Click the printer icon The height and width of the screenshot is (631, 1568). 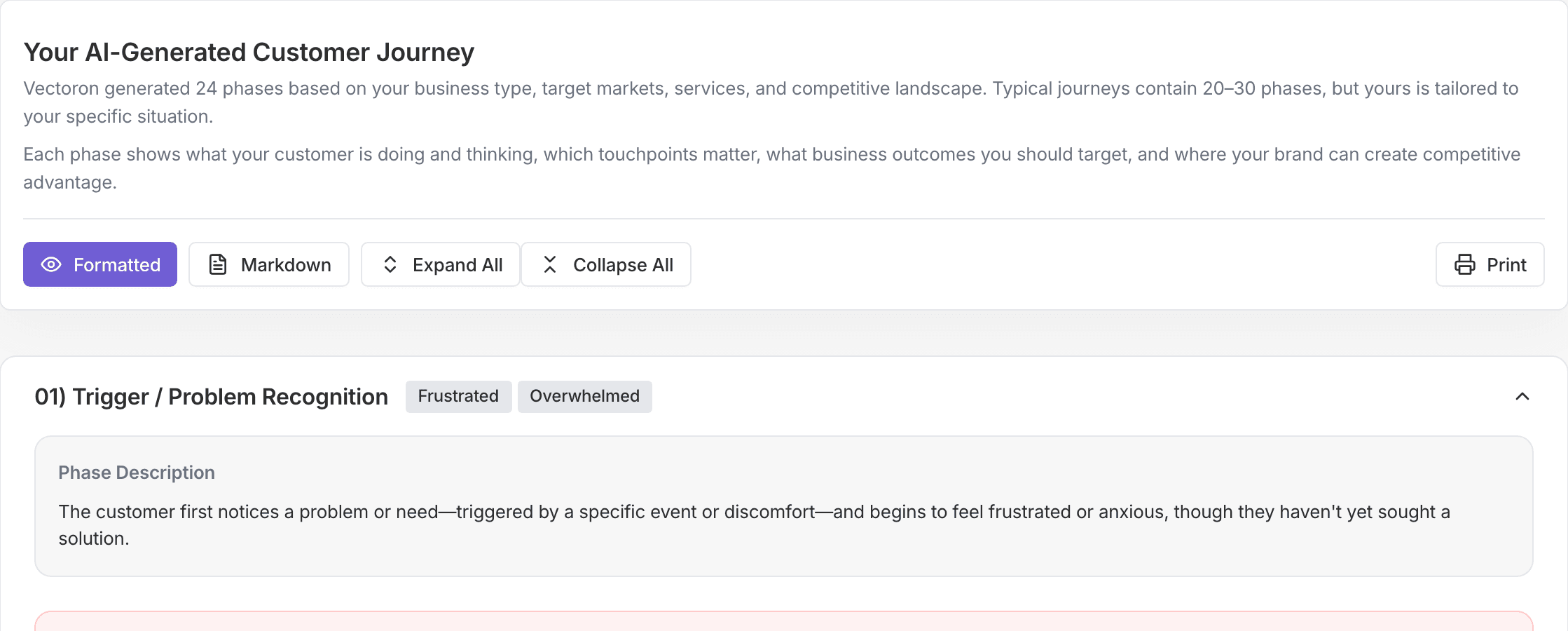tap(1464, 264)
